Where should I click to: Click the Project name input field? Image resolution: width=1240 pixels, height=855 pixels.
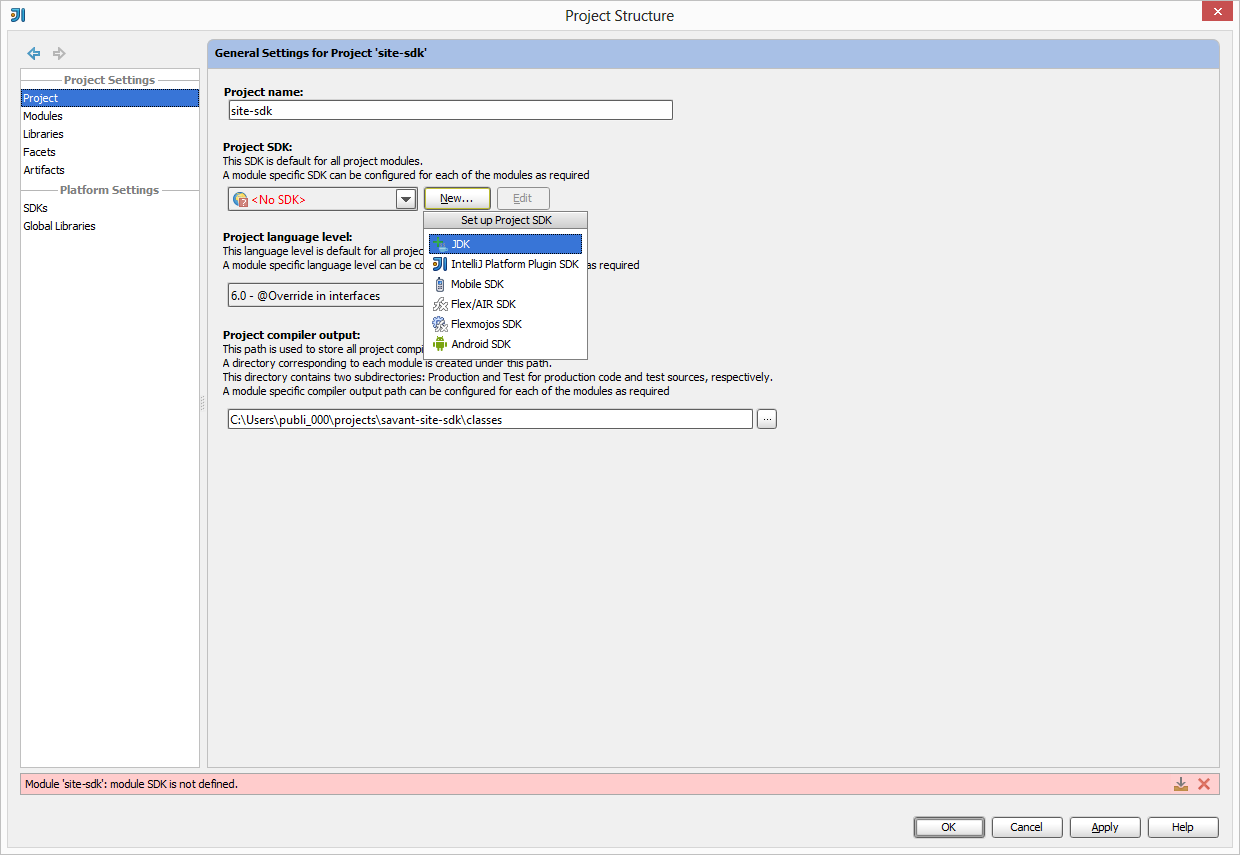click(450, 111)
